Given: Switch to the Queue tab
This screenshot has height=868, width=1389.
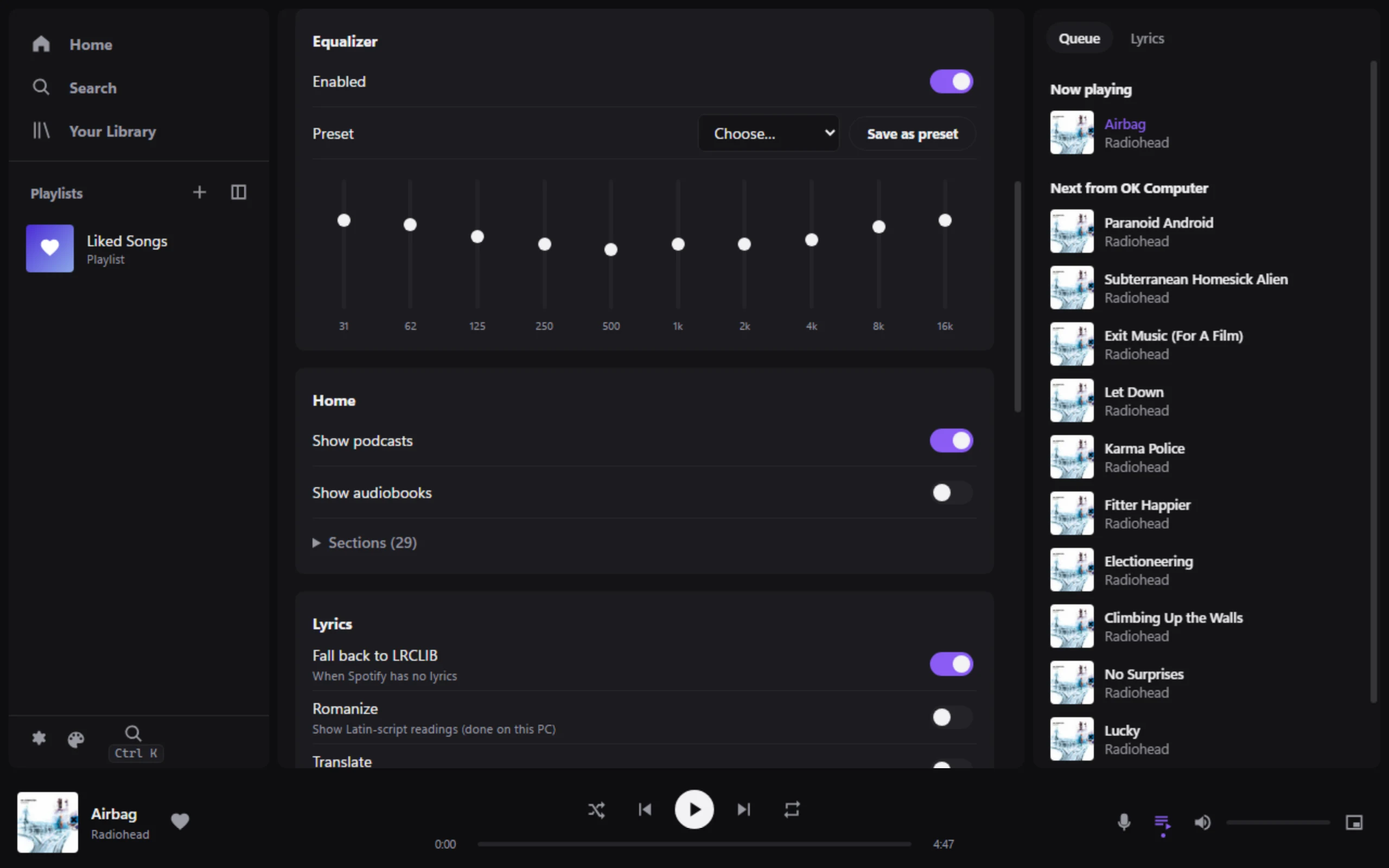Looking at the screenshot, I should [1079, 39].
